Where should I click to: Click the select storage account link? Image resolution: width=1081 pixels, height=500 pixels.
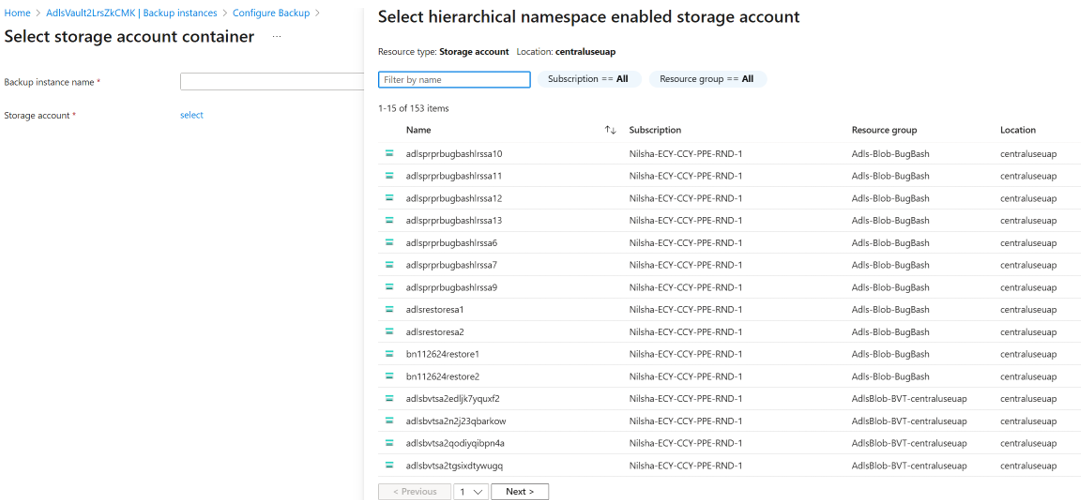click(191, 115)
